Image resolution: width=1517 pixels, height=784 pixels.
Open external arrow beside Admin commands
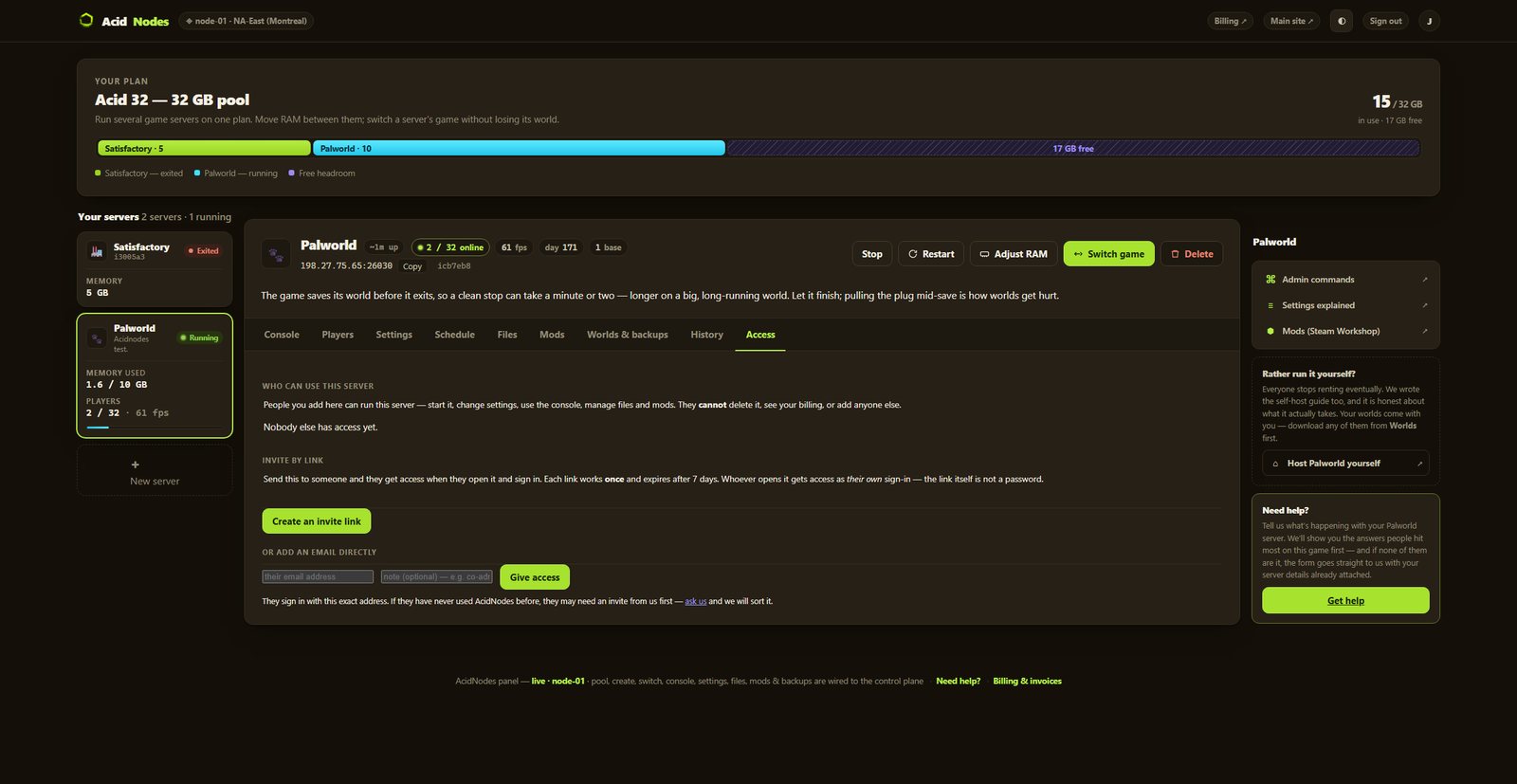coord(1424,280)
